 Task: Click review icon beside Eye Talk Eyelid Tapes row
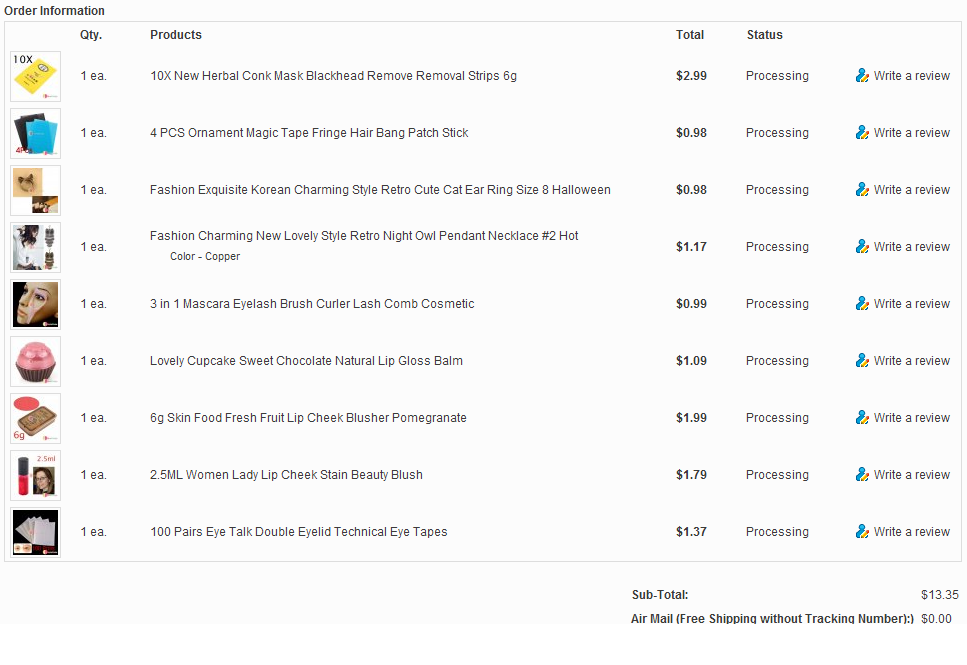862,532
